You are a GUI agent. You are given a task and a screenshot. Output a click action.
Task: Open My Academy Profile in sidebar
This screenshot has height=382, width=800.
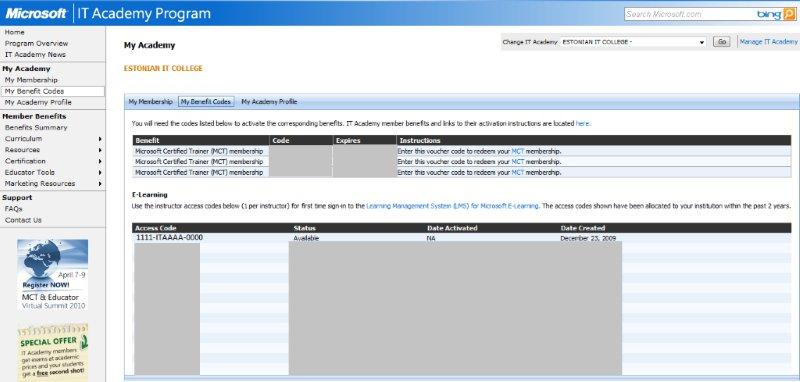(x=38, y=103)
